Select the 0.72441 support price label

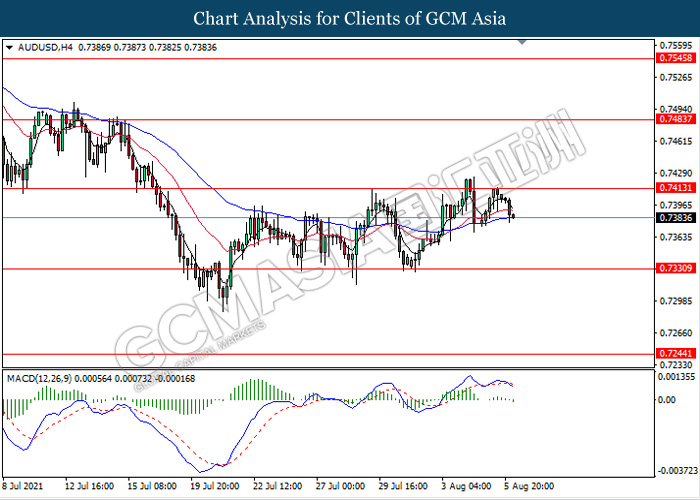(676, 354)
